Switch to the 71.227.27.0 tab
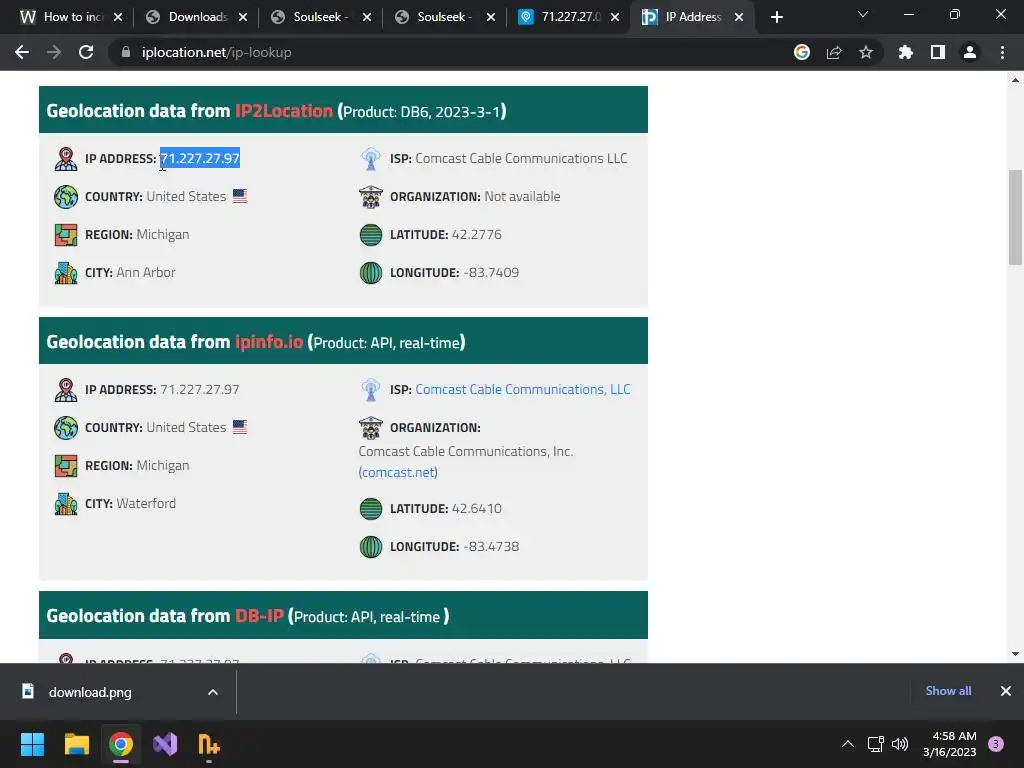The width and height of the screenshot is (1024, 768). point(568,17)
